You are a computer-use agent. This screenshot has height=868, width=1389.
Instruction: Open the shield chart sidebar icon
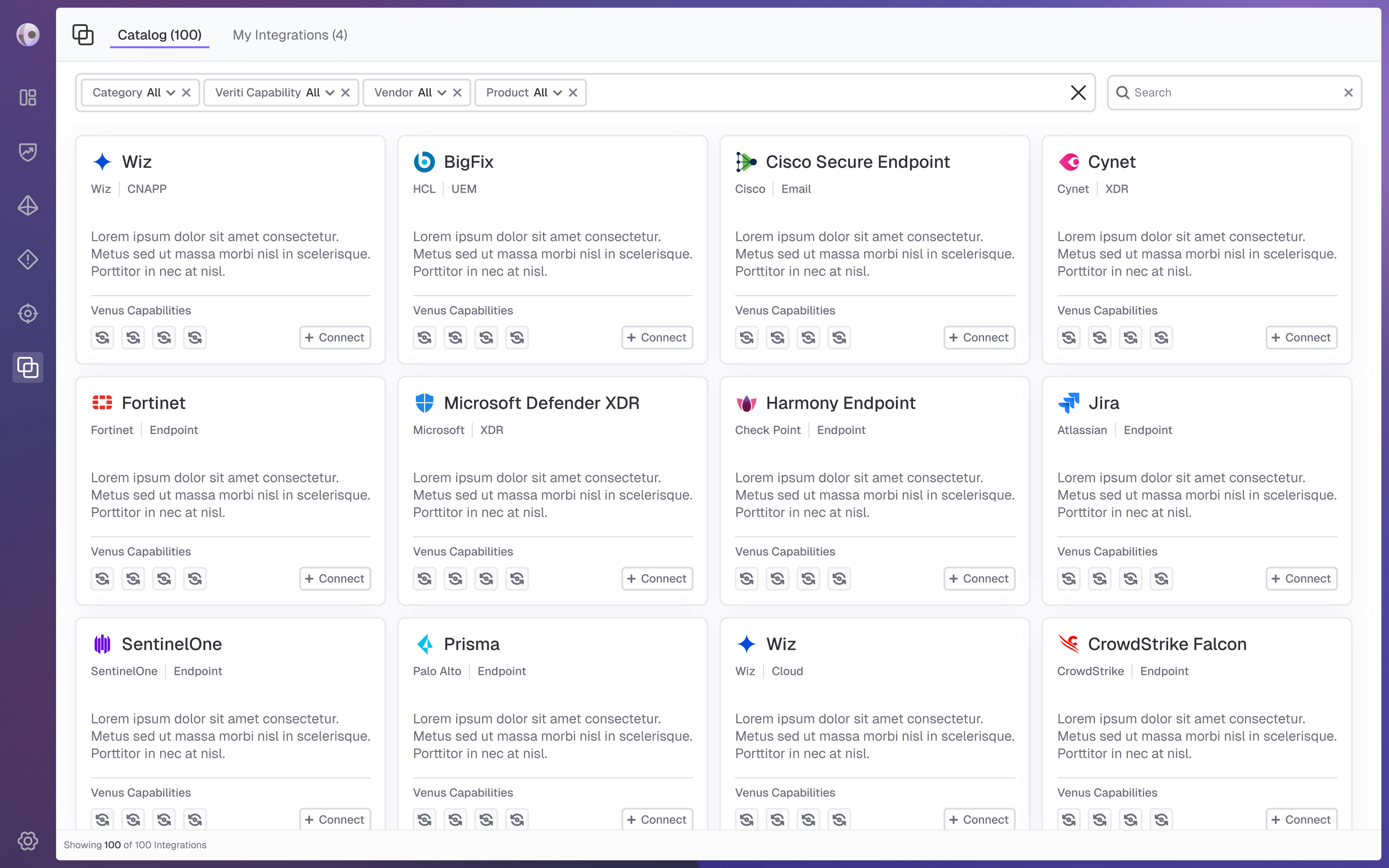(x=27, y=151)
